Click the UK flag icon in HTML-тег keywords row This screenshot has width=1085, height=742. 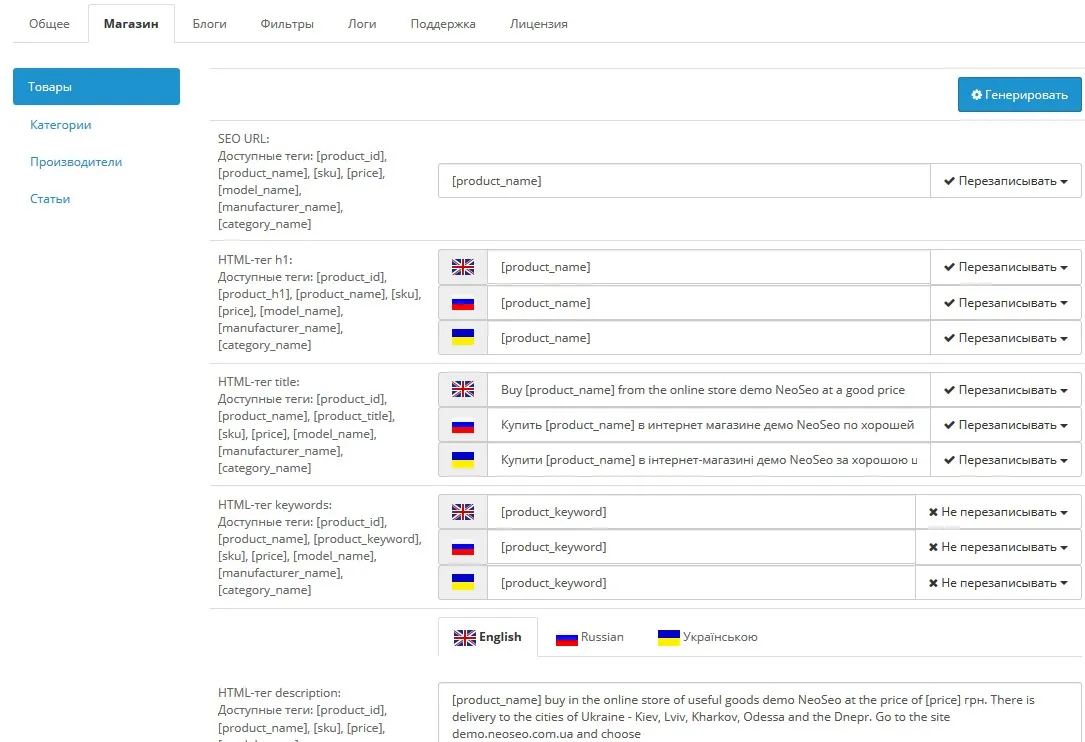[x=463, y=512]
